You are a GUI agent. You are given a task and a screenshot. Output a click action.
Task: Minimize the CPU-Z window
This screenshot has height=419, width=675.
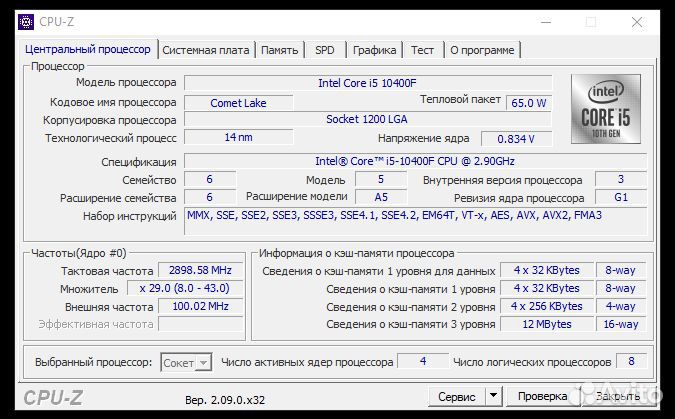[x=546, y=22]
